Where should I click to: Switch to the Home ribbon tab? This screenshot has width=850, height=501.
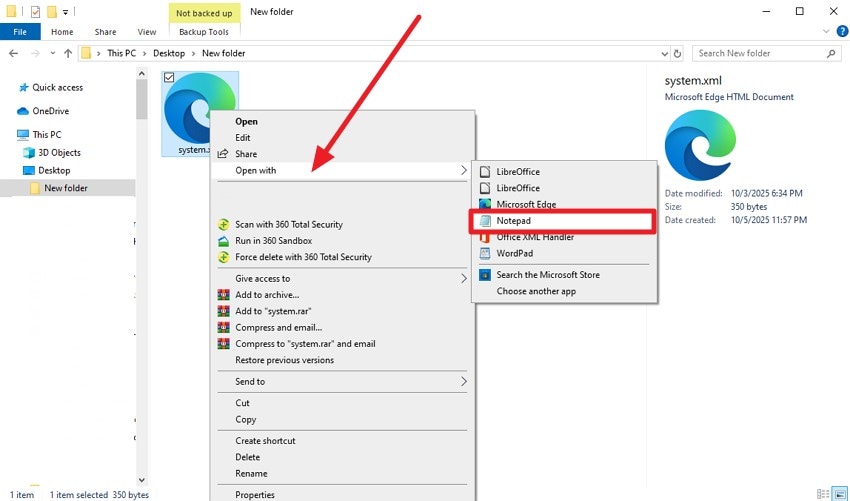pos(62,32)
